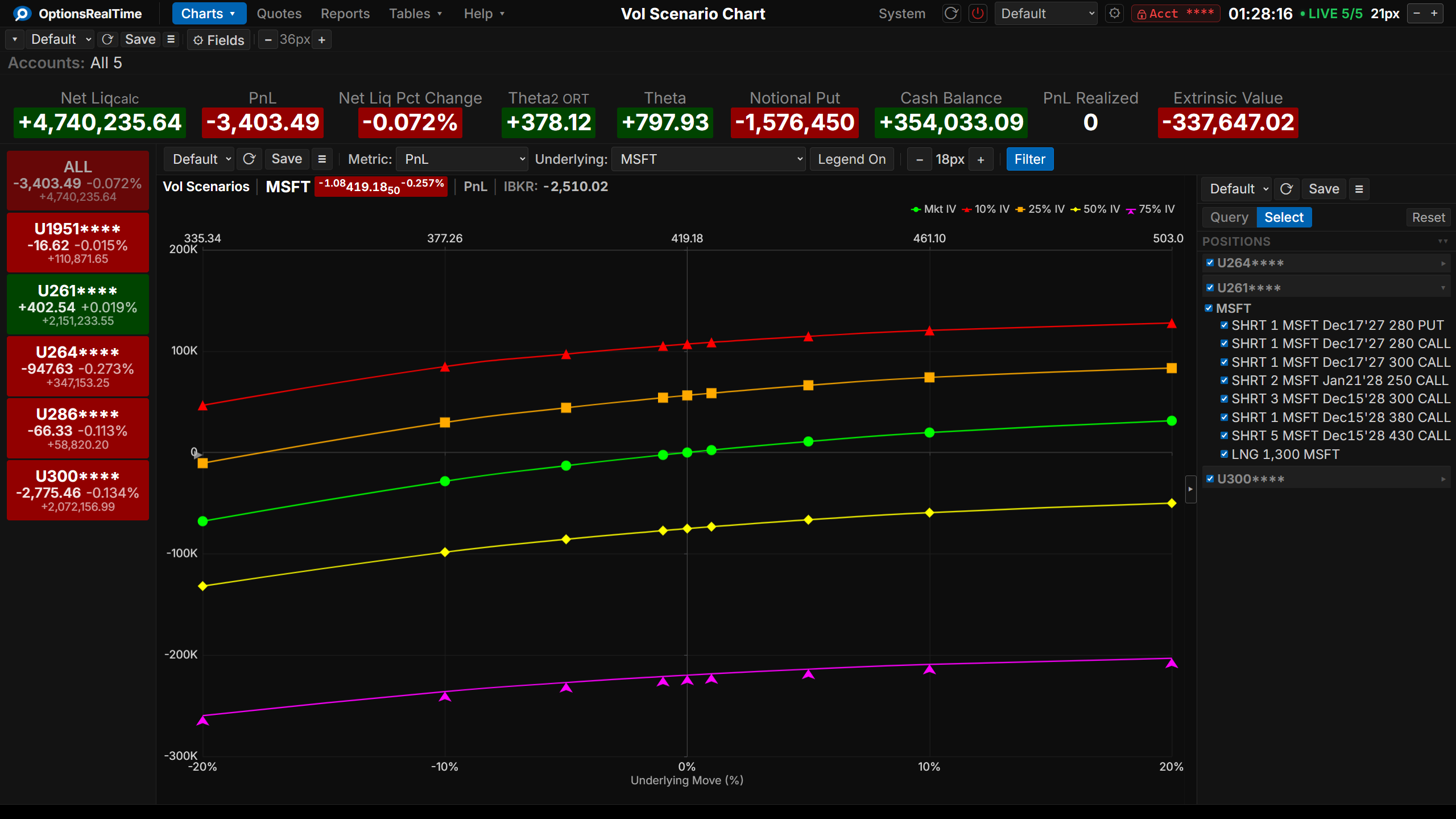Uncheck SHRT 1 MSFT Dec17'27 280 PUT
Screen dimensions: 1456x819
pos(1224,325)
